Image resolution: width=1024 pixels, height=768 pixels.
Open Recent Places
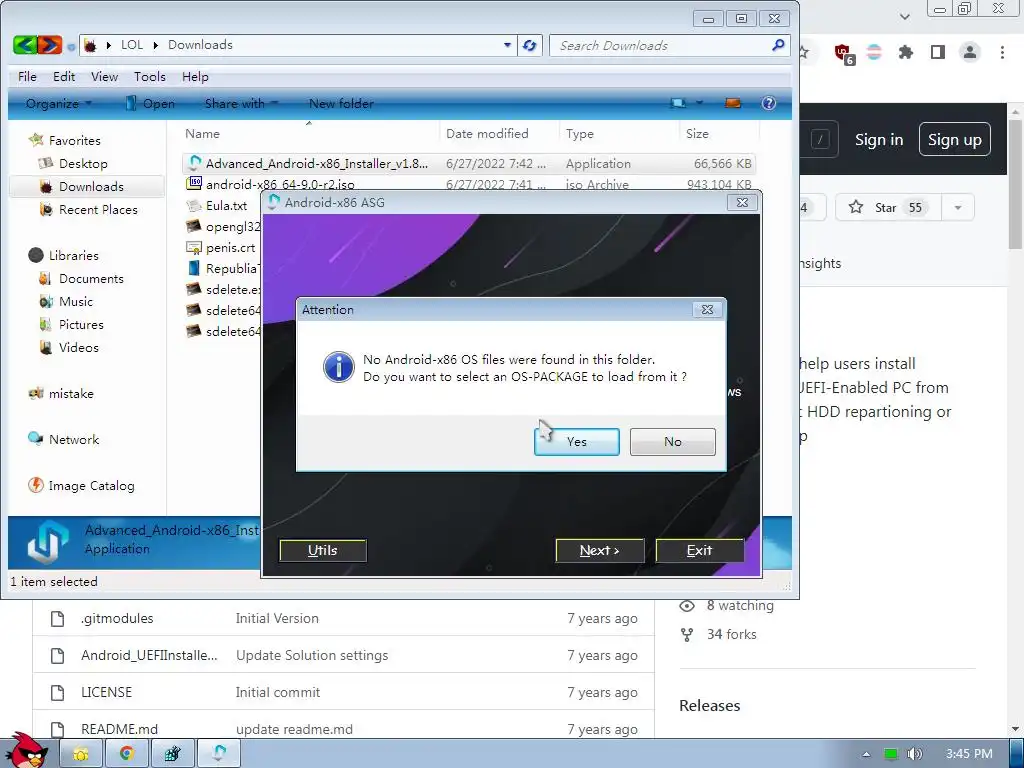pyautogui.click(x=98, y=210)
